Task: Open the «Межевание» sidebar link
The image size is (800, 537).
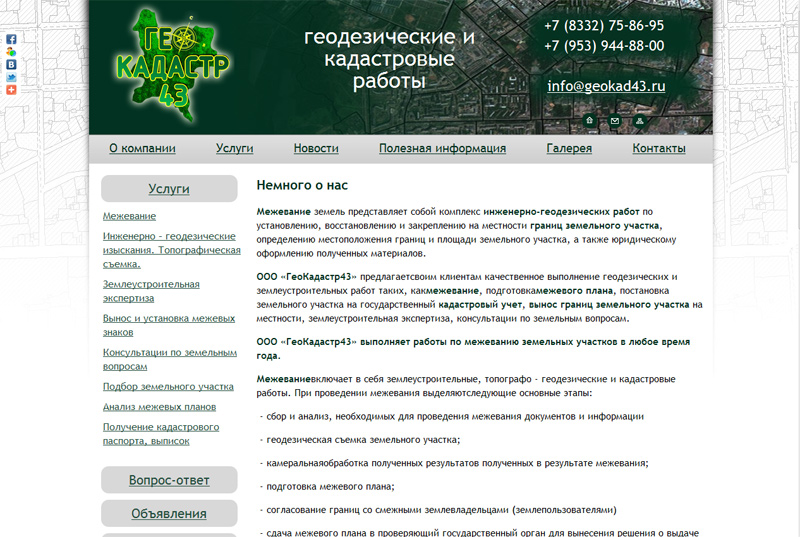Action: click(x=129, y=216)
